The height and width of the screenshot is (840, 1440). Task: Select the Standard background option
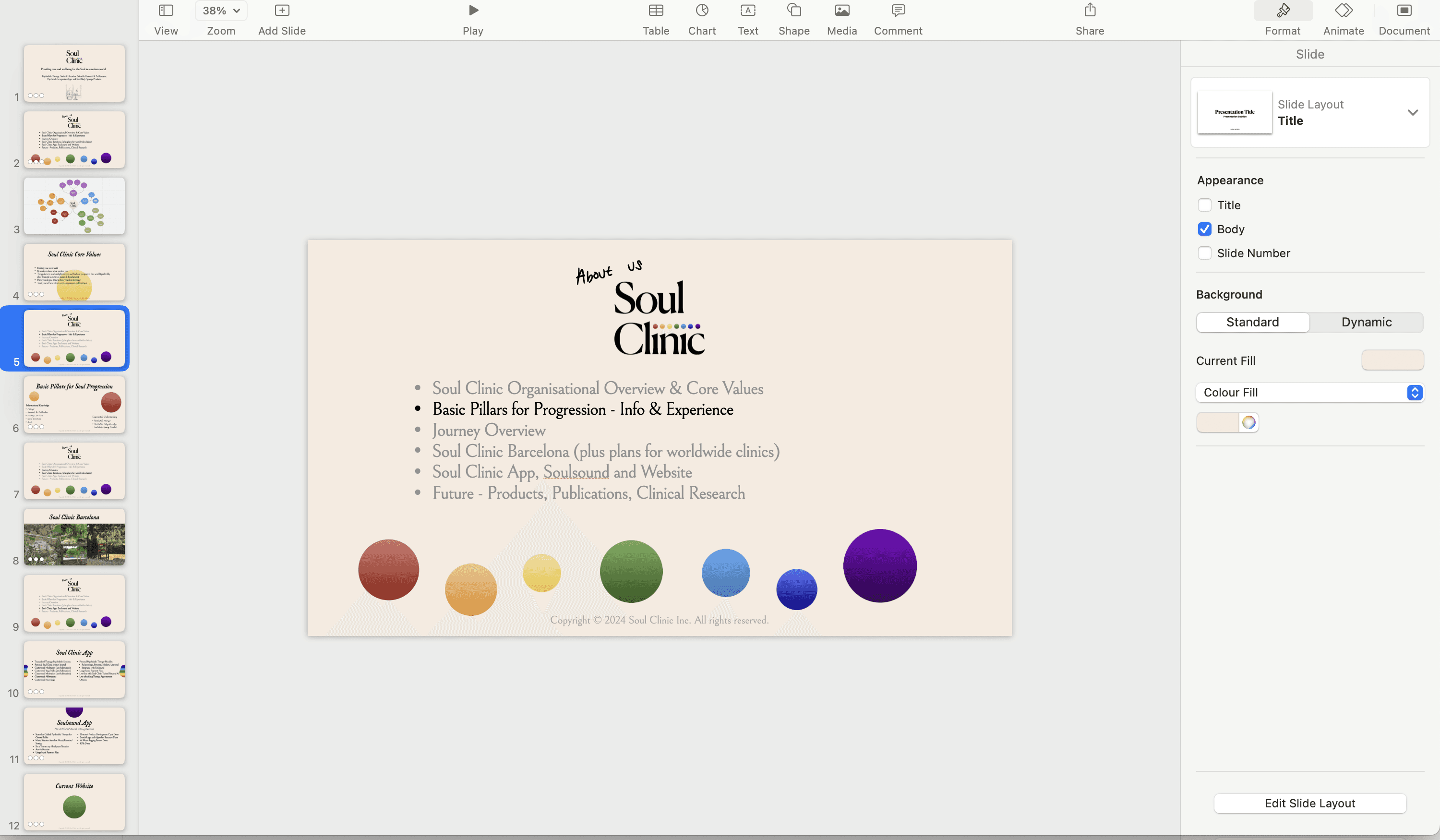point(1252,322)
